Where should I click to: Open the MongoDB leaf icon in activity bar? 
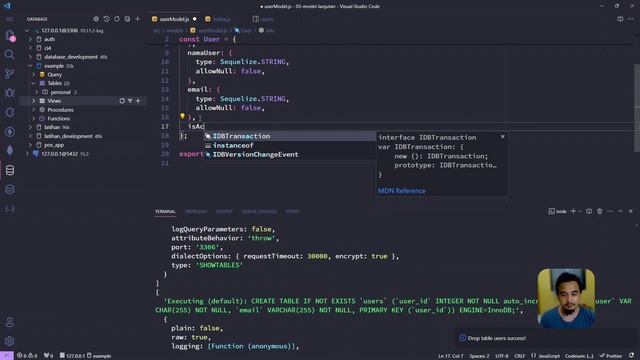(9, 151)
